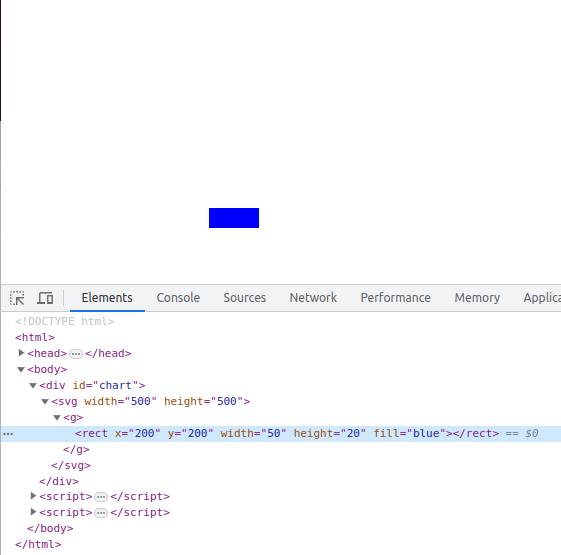Select the opening <html> tag
This screenshot has width=561, height=555.
(35, 337)
